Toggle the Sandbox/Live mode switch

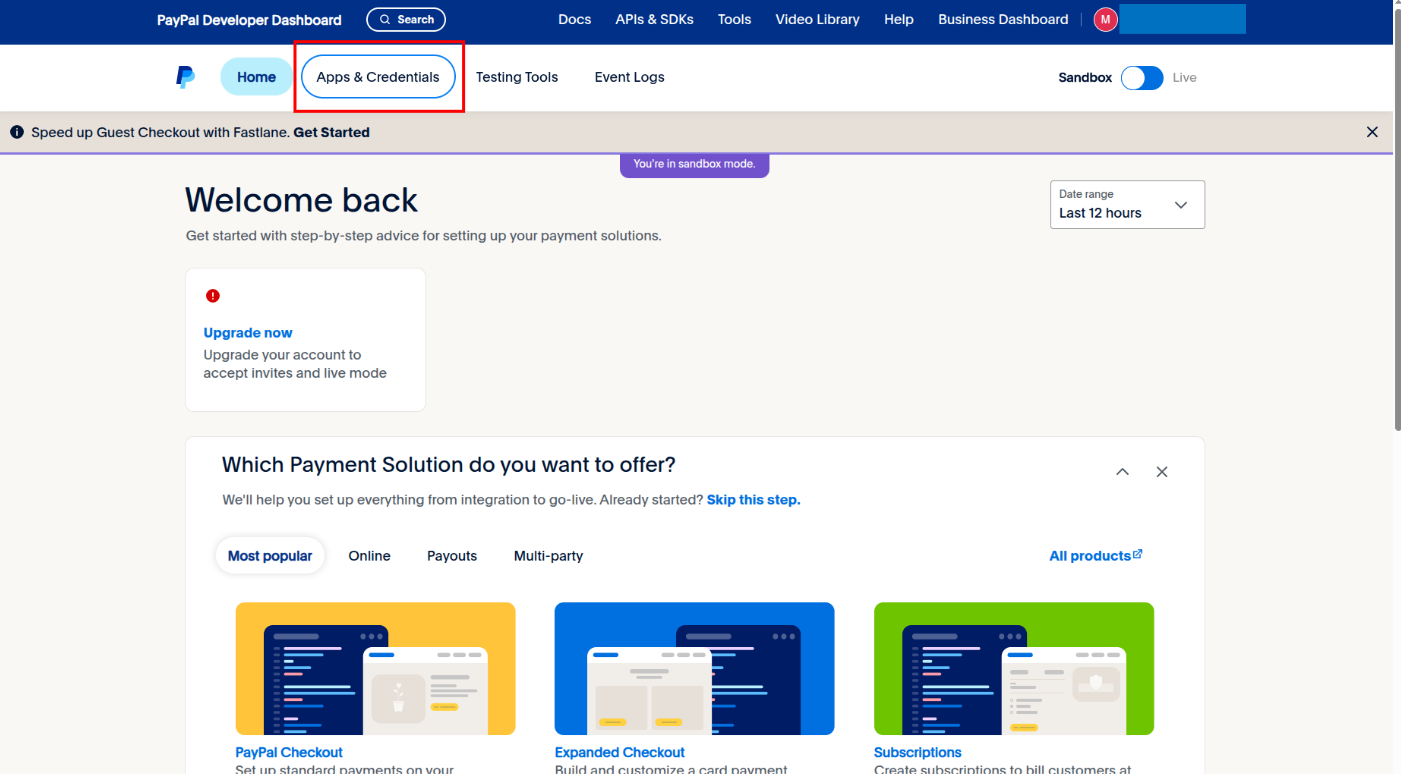tap(1142, 78)
